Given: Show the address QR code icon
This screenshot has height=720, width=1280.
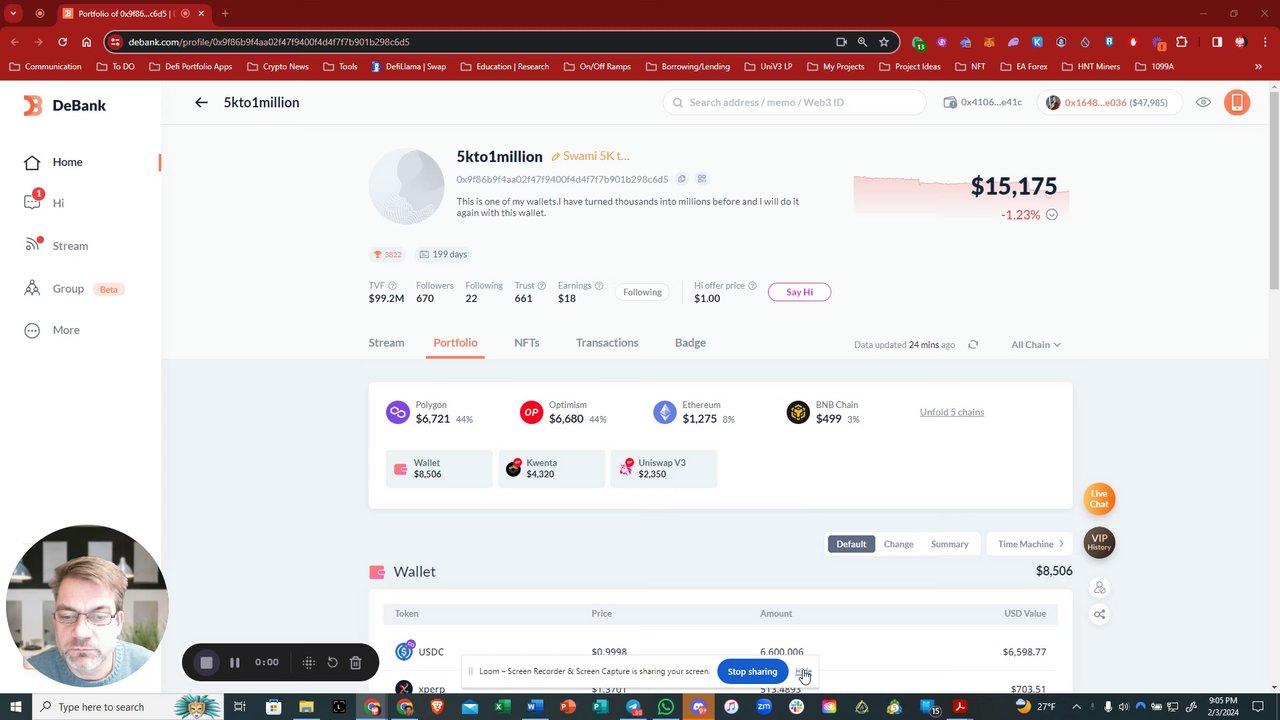Looking at the screenshot, I should tap(702, 179).
